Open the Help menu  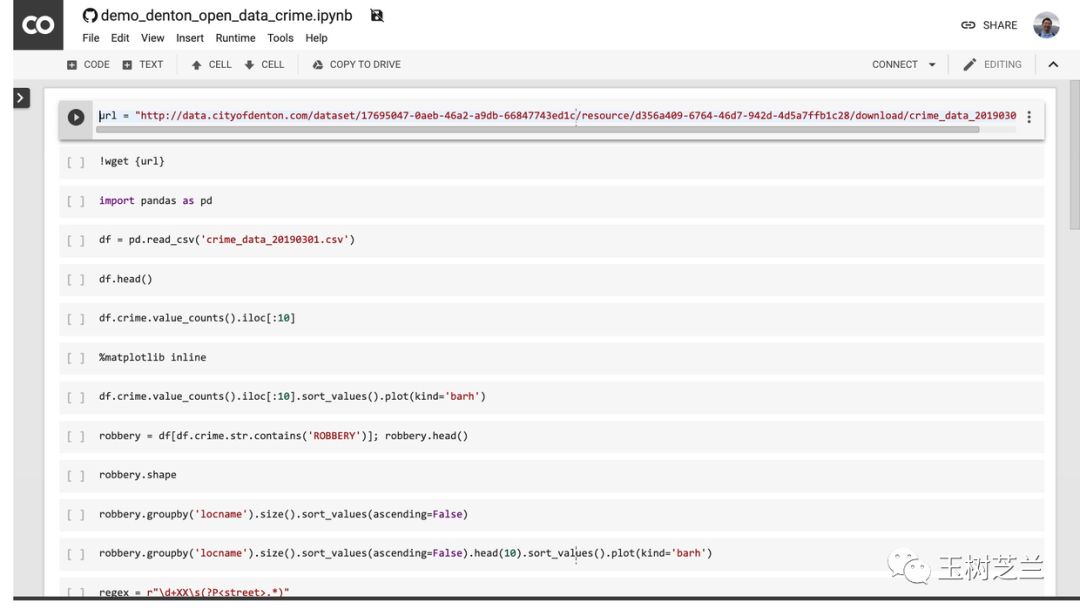(316, 38)
